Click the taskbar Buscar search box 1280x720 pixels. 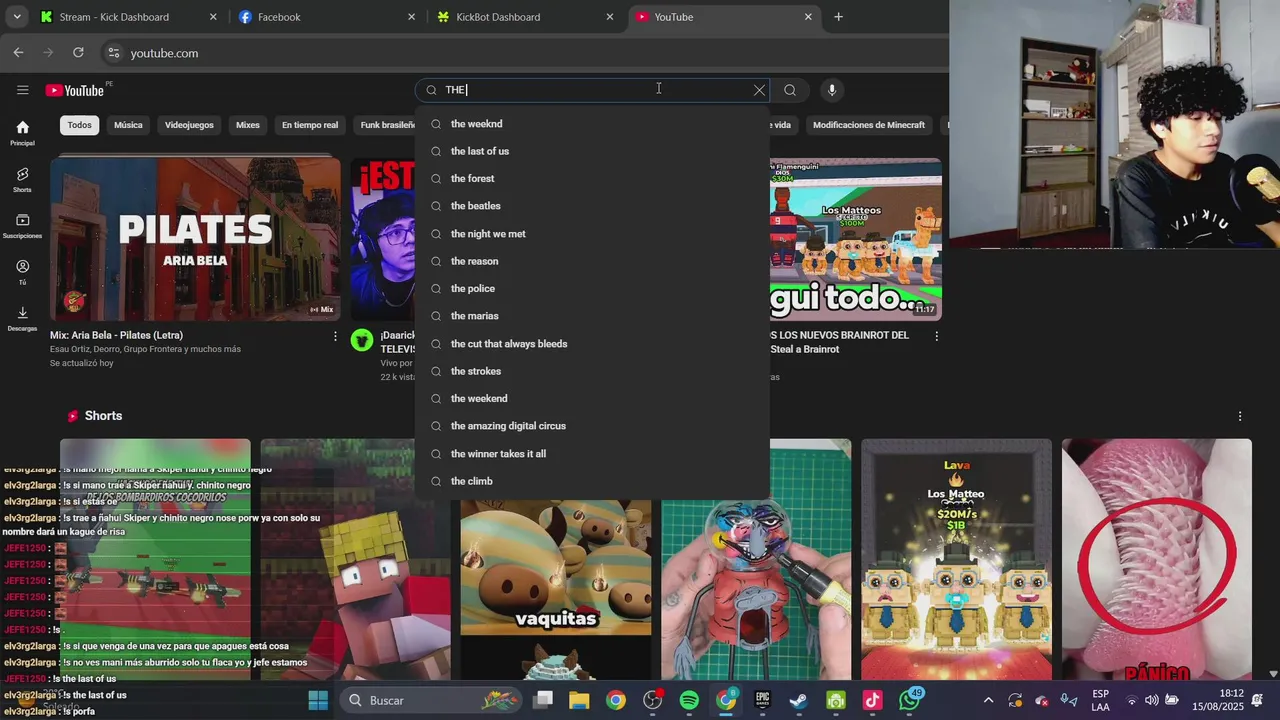(432, 700)
